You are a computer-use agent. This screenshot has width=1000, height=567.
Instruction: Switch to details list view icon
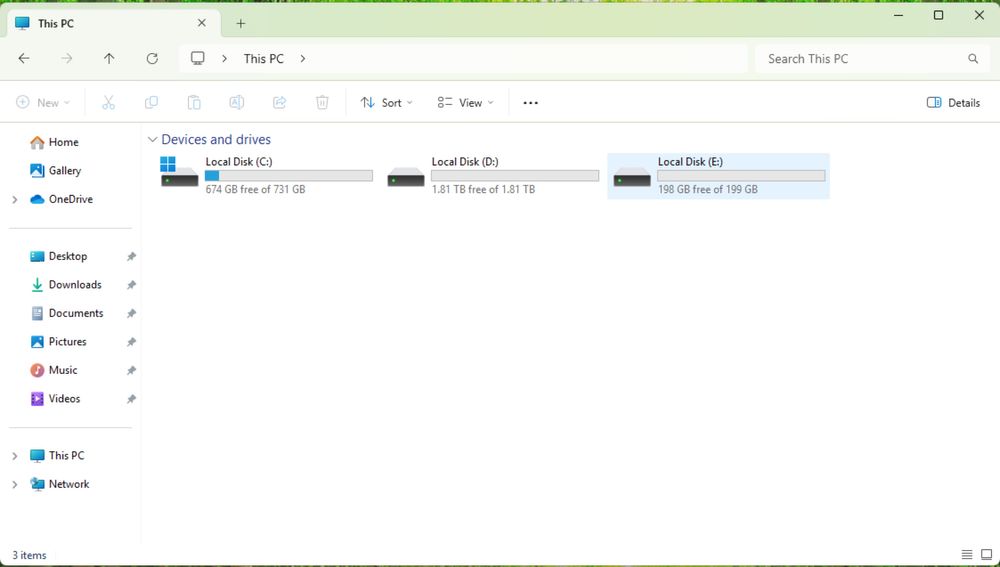(x=967, y=555)
